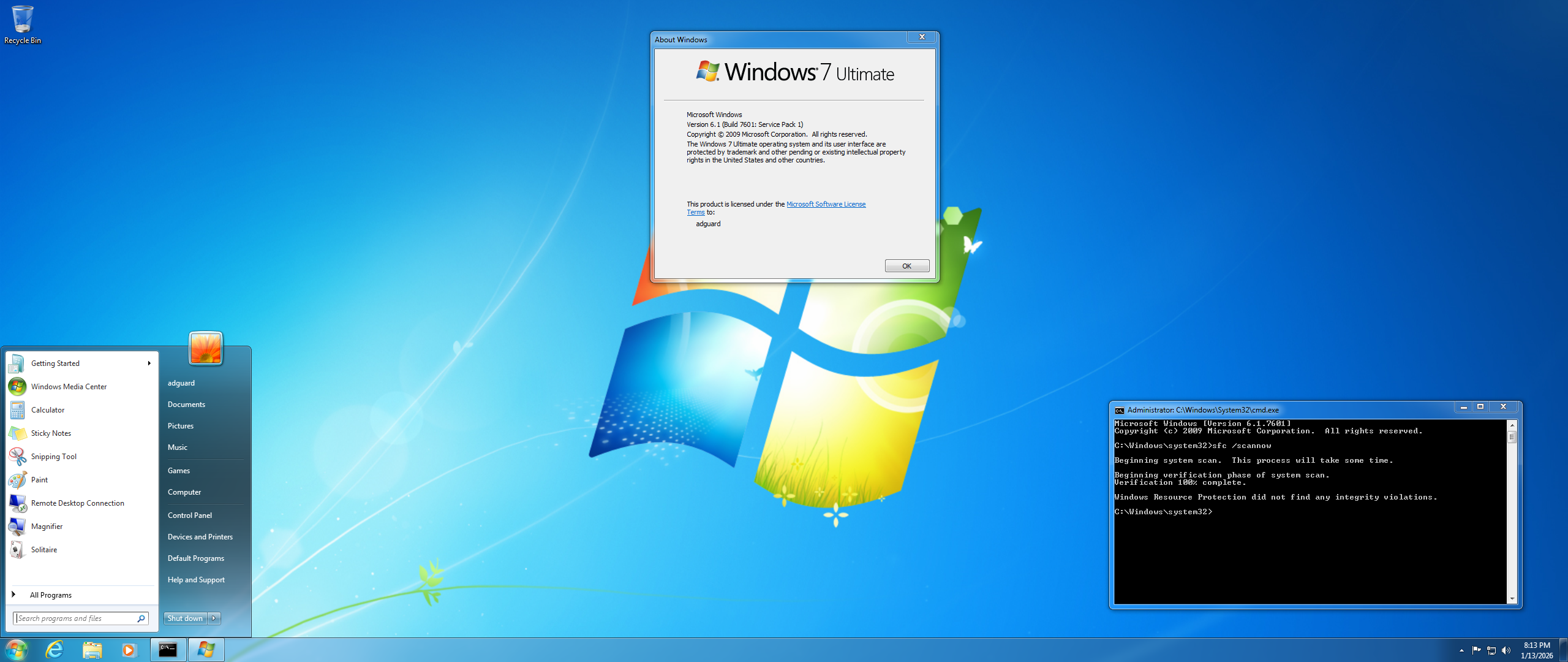The width and height of the screenshot is (1568, 662).
Task: Open Paint from the Start menu
Action: [x=39, y=480]
